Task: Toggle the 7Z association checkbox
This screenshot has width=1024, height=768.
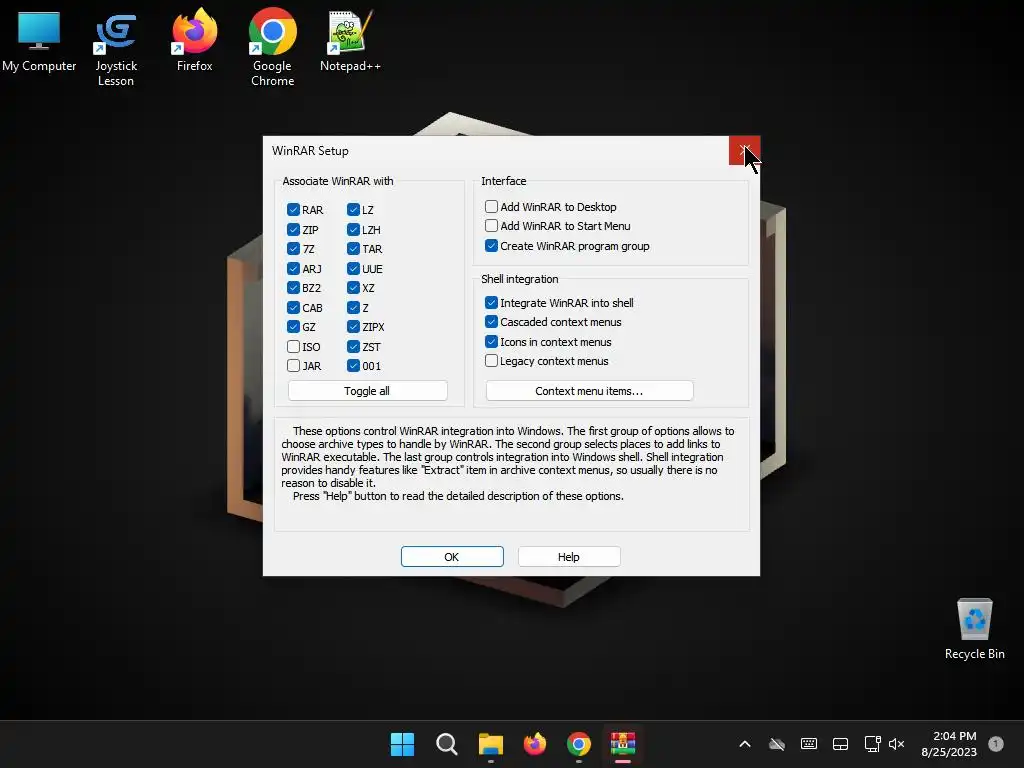Action: tap(293, 249)
